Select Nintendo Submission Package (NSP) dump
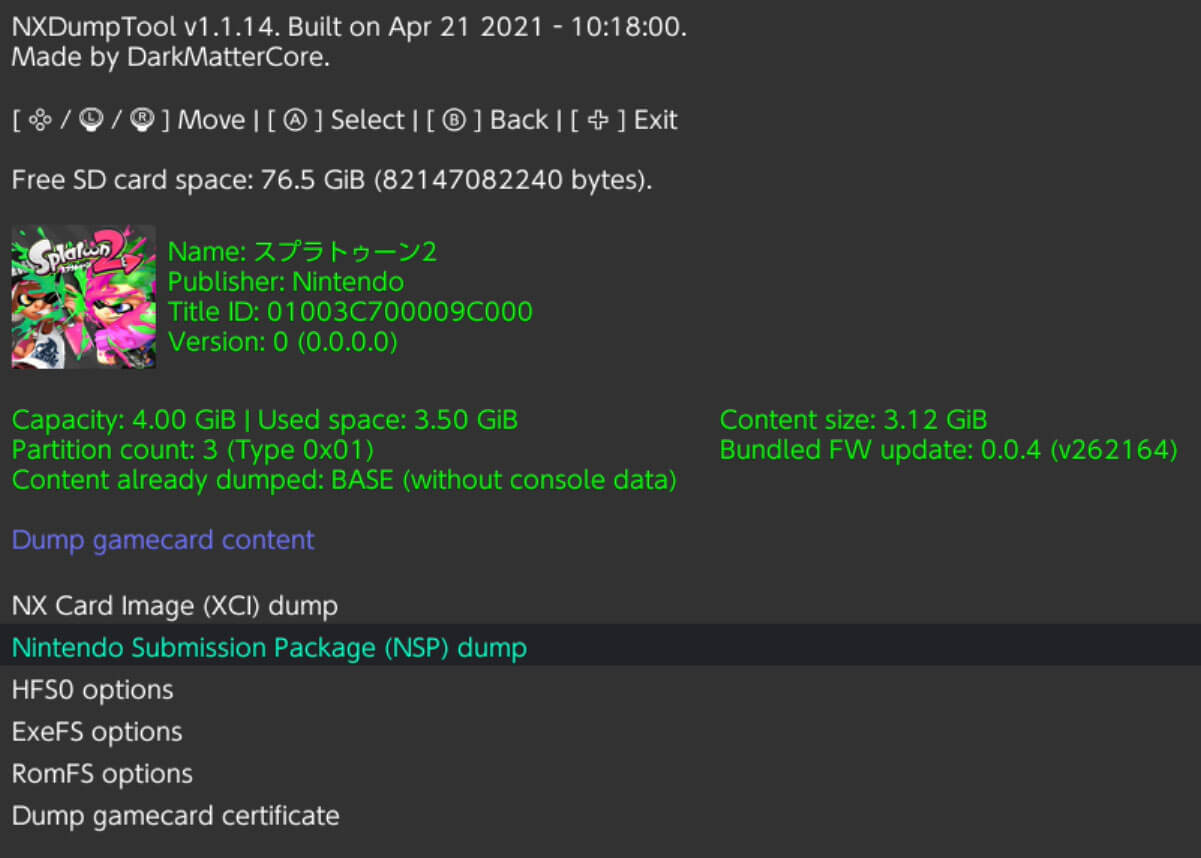The height and width of the screenshot is (858, 1201). click(x=269, y=648)
